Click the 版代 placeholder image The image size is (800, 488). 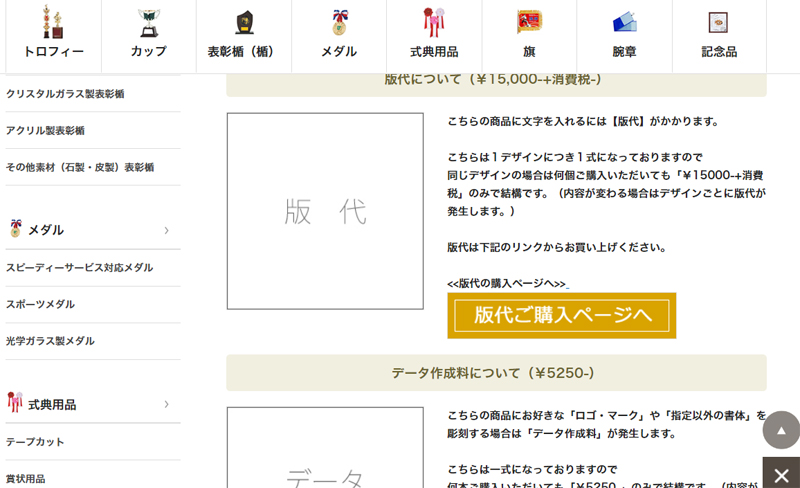tap(325, 211)
